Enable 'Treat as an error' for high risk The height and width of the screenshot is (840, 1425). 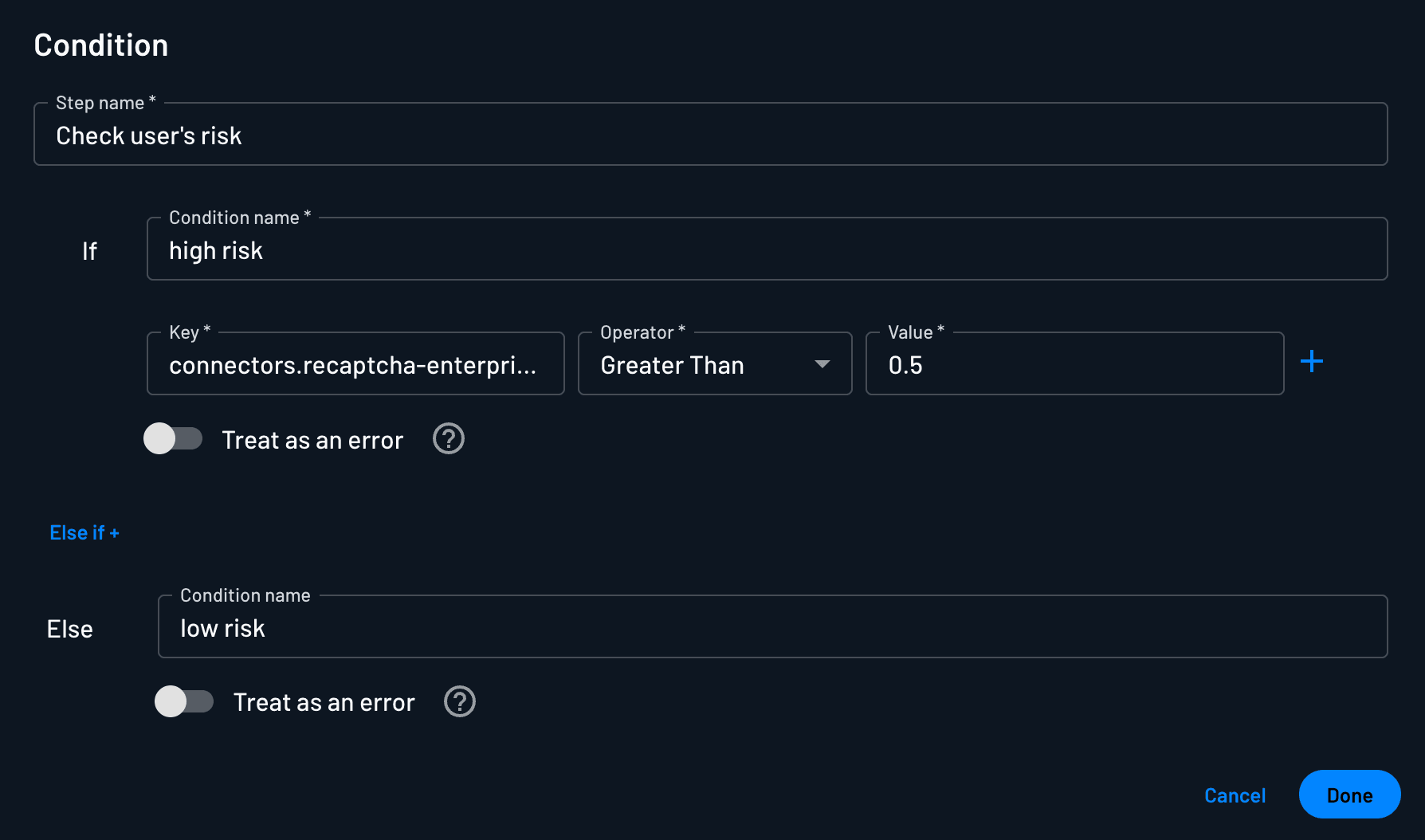click(173, 439)
